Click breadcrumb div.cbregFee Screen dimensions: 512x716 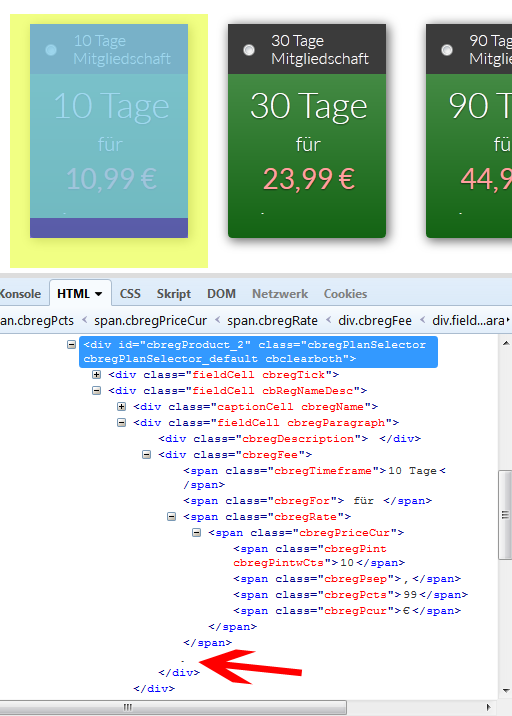(x=375, y=321)
